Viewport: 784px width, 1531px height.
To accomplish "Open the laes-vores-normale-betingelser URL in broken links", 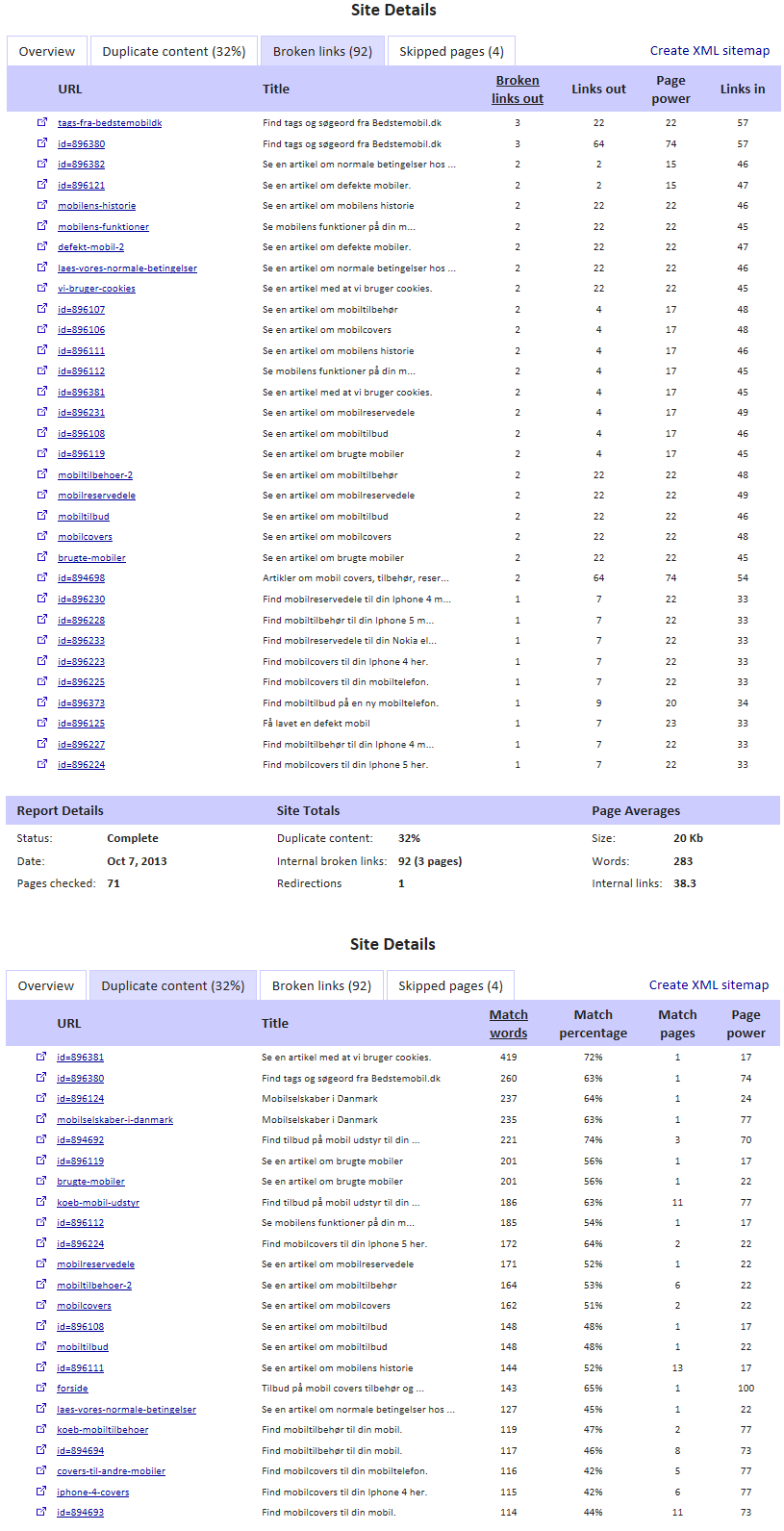I will click(127, 268).
